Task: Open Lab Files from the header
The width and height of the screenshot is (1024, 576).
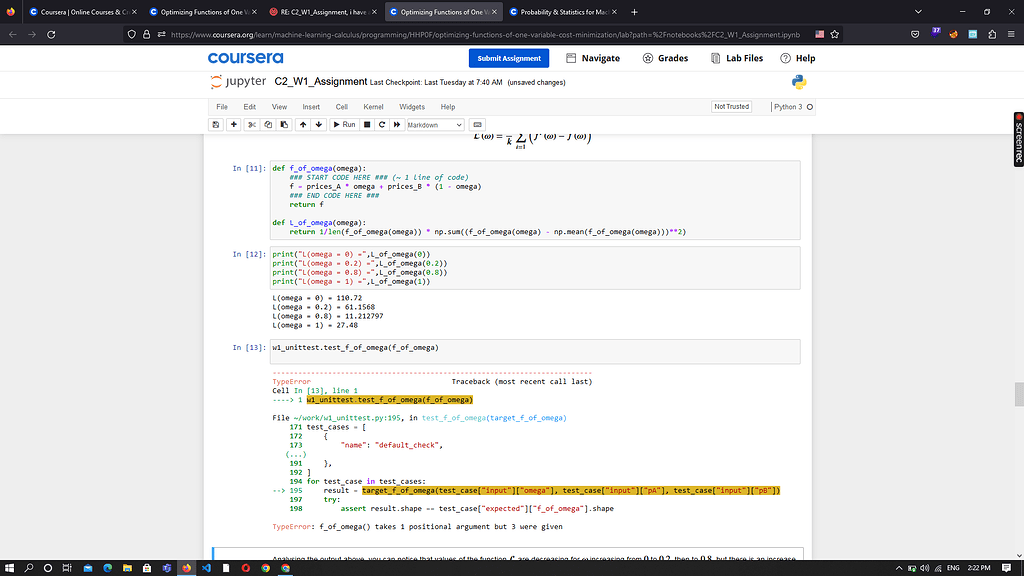Action: point(737,58)
